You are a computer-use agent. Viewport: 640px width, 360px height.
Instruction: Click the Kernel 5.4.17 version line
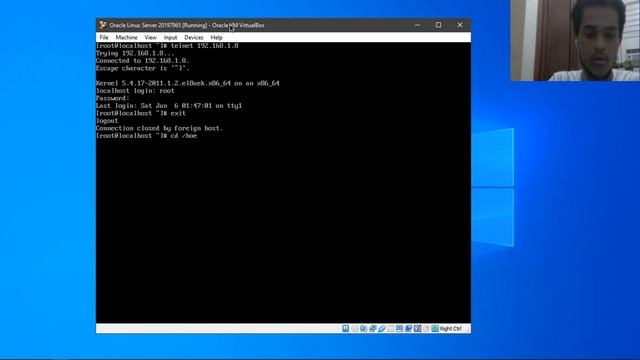pyautogui.click(x=188, y=83)
